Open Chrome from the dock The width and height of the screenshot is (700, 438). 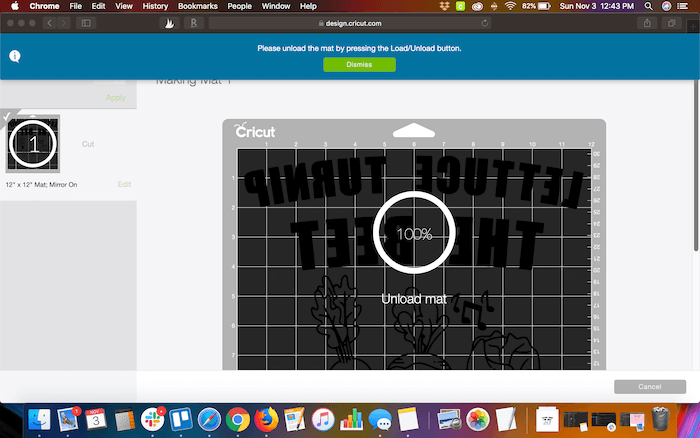(x=238, y=420)
